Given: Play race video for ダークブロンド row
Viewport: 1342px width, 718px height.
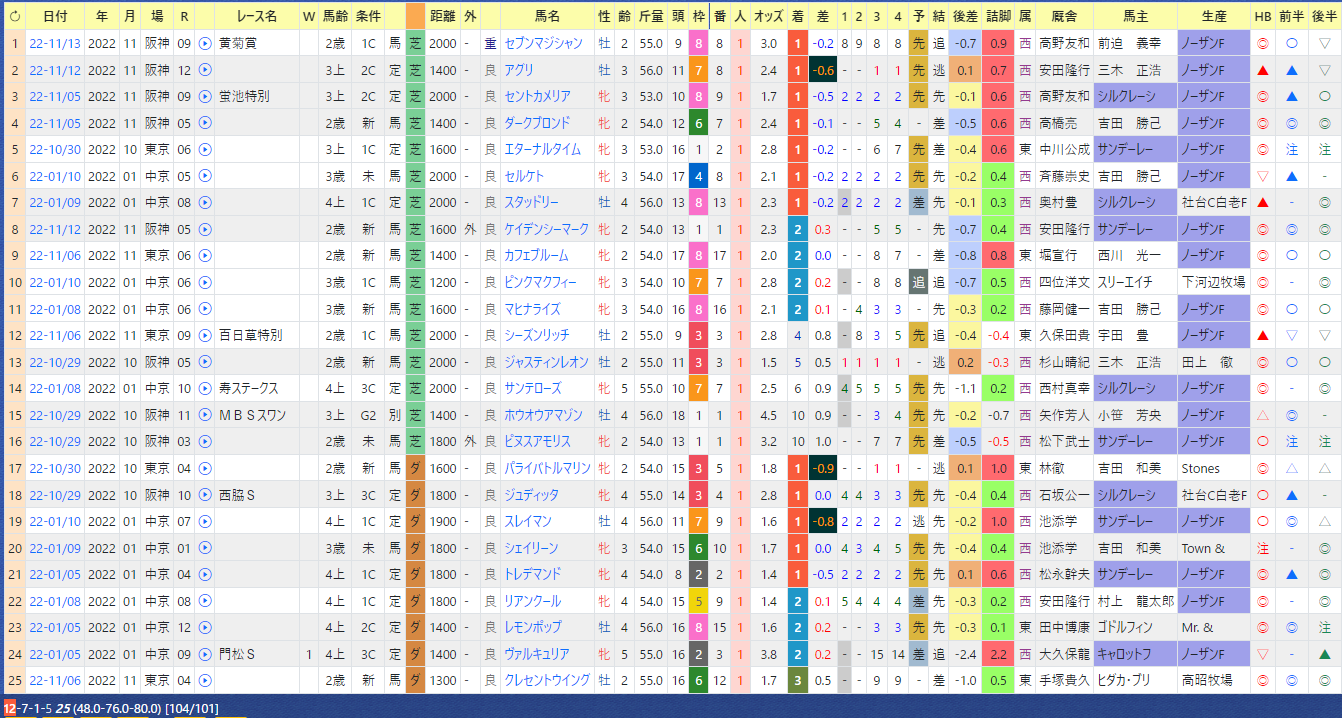Looking at the screenshot, I should pyautogui.click(x=205, y=123).
